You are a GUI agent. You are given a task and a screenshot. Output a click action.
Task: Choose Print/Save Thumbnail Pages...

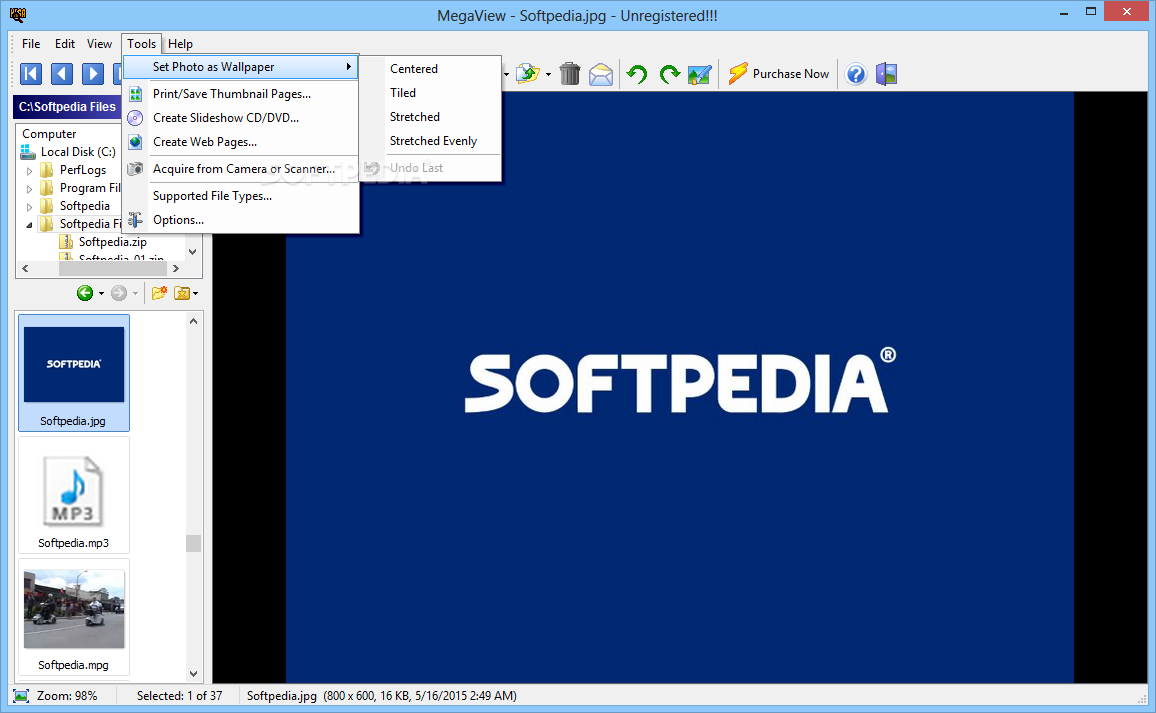[241, 94]
